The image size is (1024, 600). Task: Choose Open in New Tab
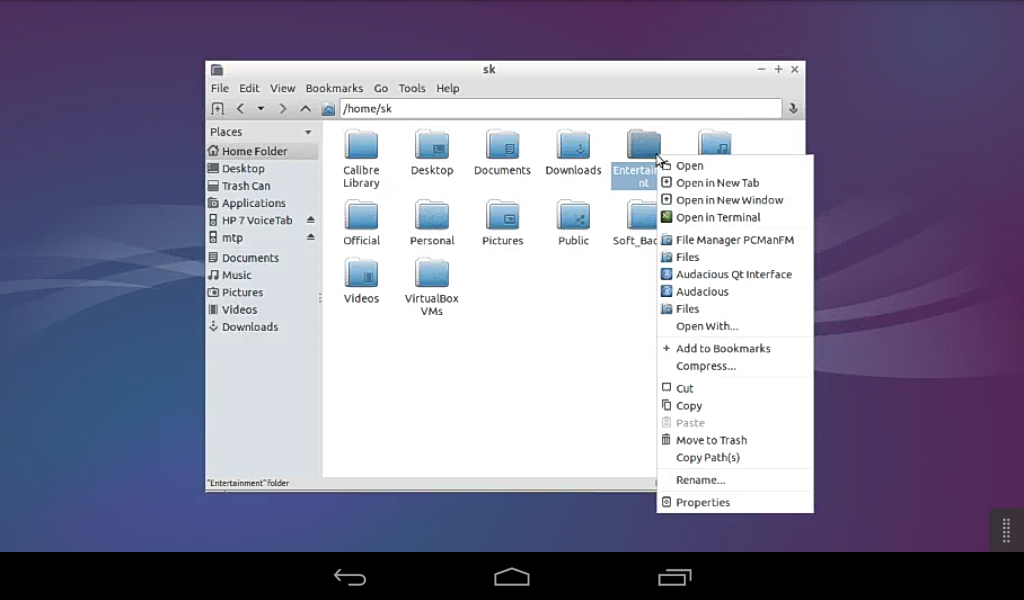coord(735,183)
